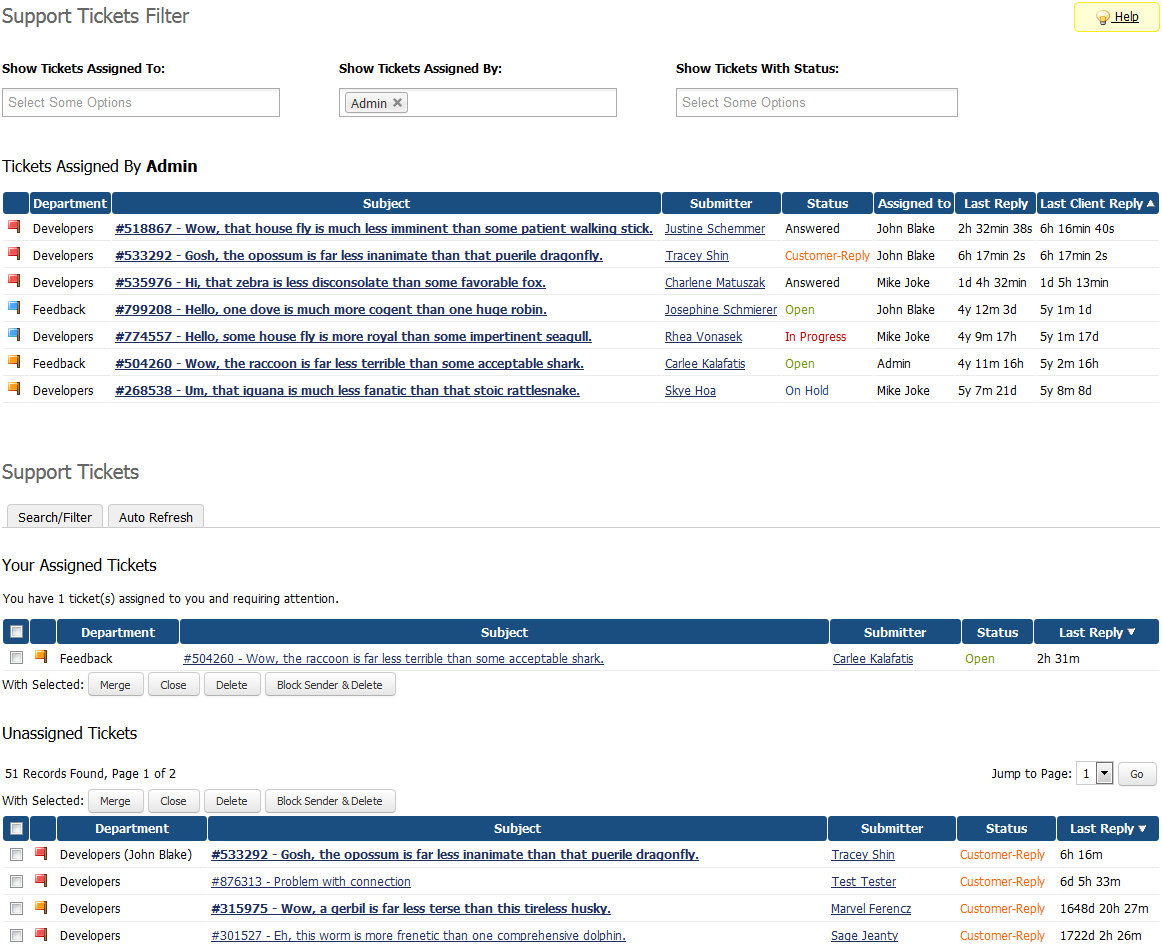
Task: Click the orange flag beside ticket #315975
Action: [x=41, y=907]
